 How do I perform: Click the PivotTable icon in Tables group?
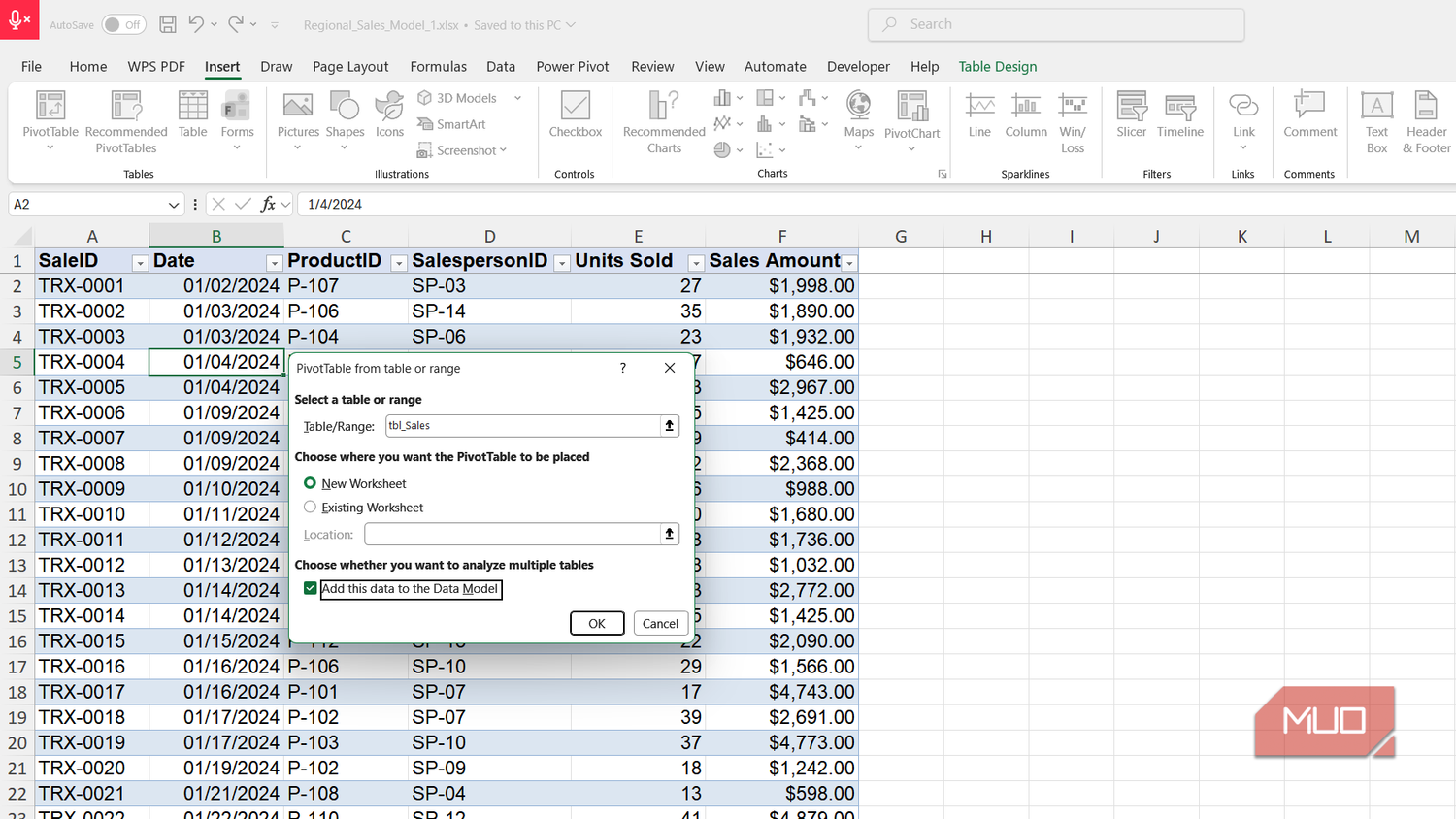(x=50, y=105)
